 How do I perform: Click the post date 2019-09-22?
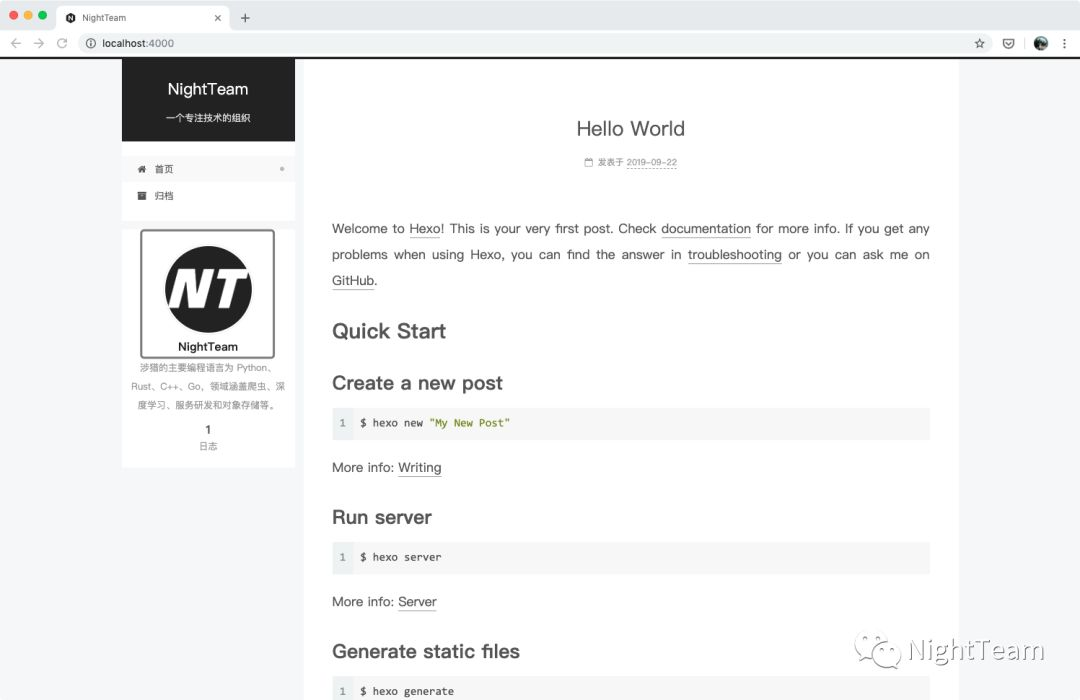coord(652,163)
